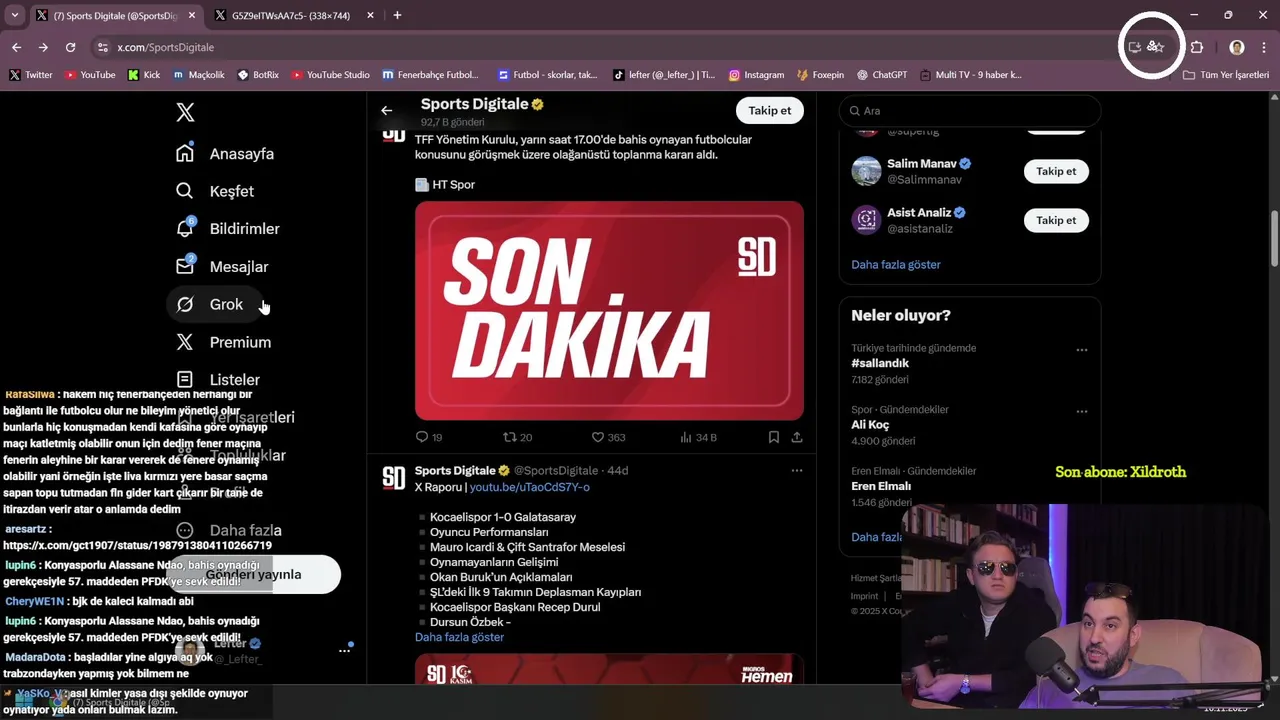The width and height of the screenshot is (1280, 720).
Task: Click browser back button
Action: click(16, 47)
